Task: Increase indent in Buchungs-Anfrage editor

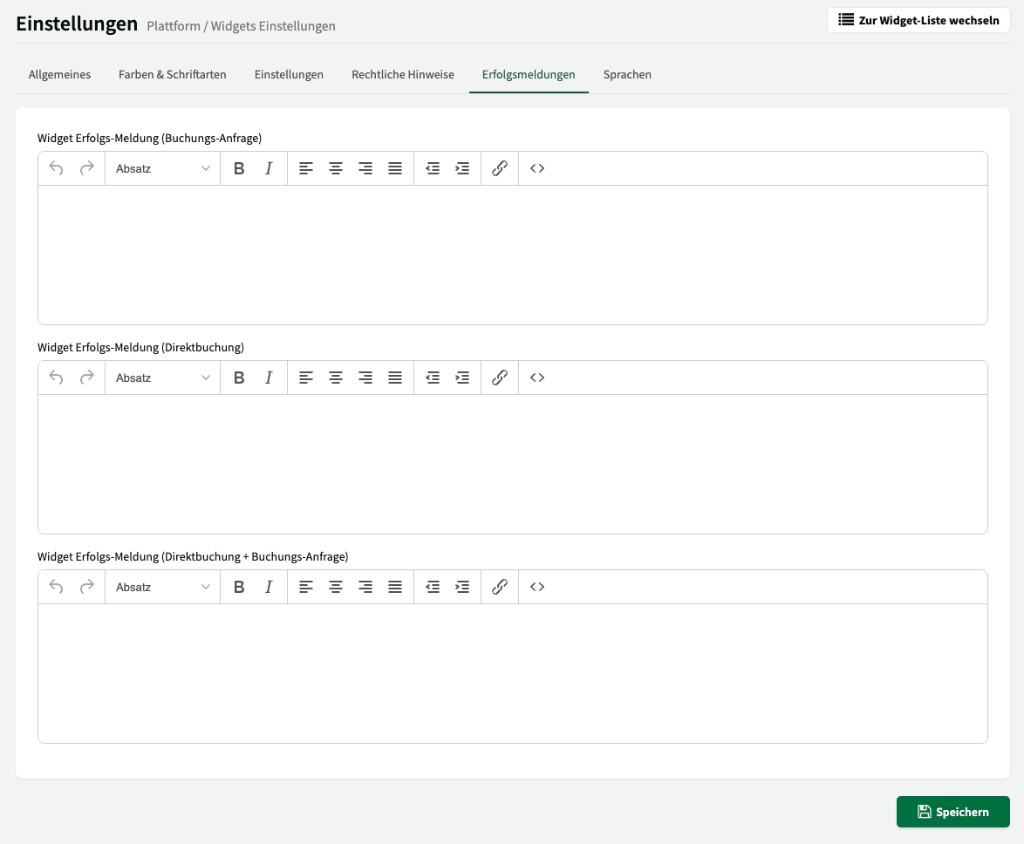Action: click(462, 169)
